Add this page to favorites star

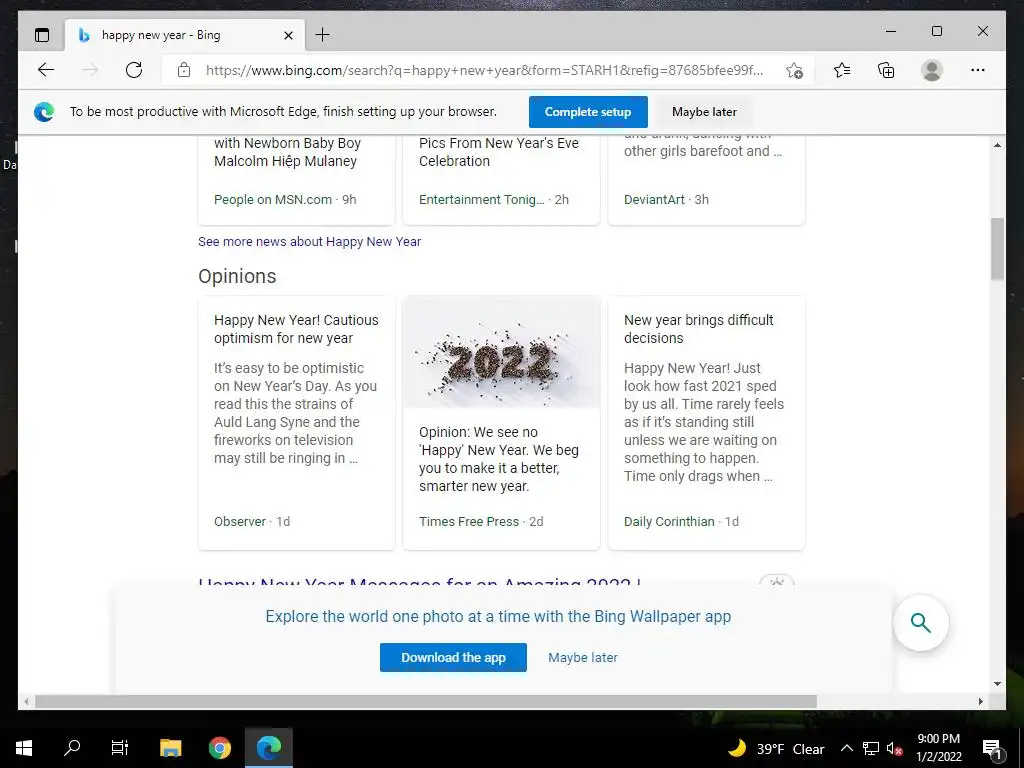coord(794,71)
